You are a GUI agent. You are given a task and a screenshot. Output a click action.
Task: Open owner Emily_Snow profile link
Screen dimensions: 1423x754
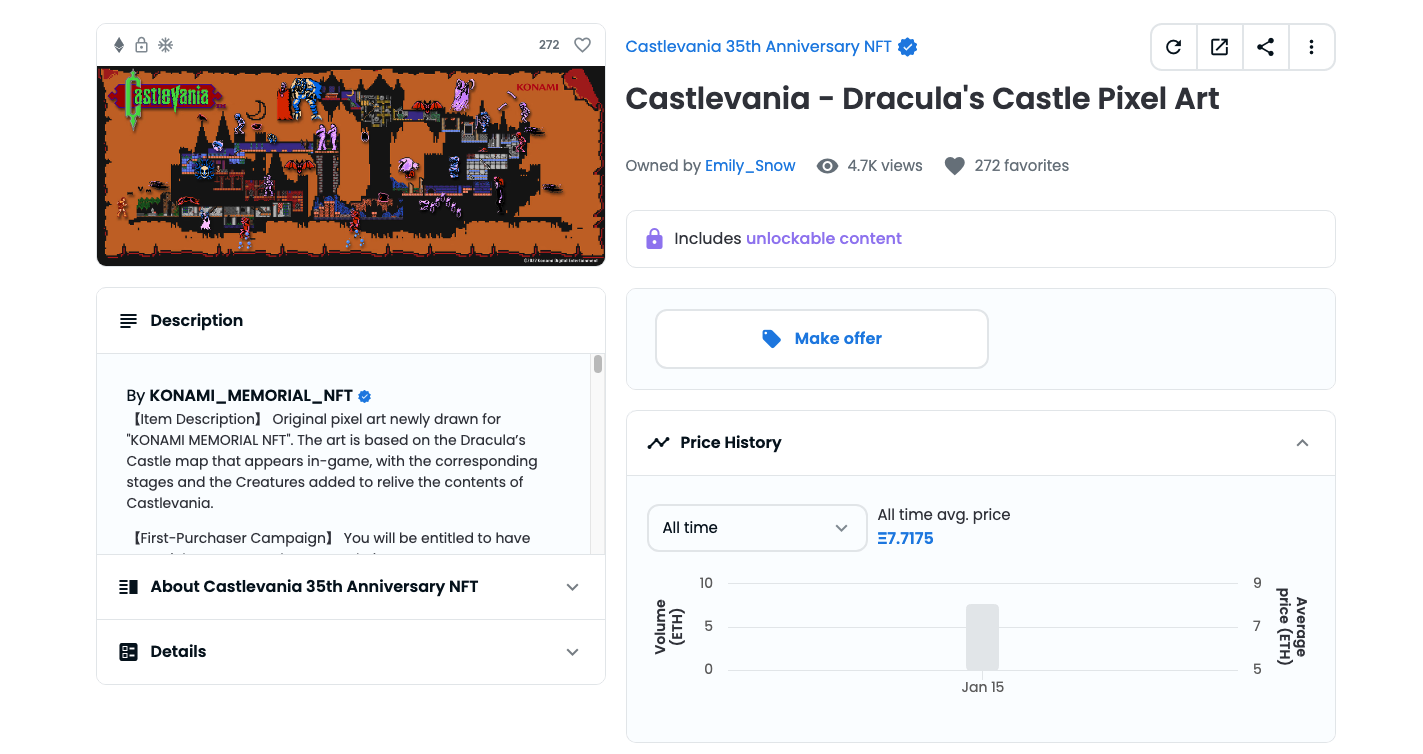[x=750, y=166]
